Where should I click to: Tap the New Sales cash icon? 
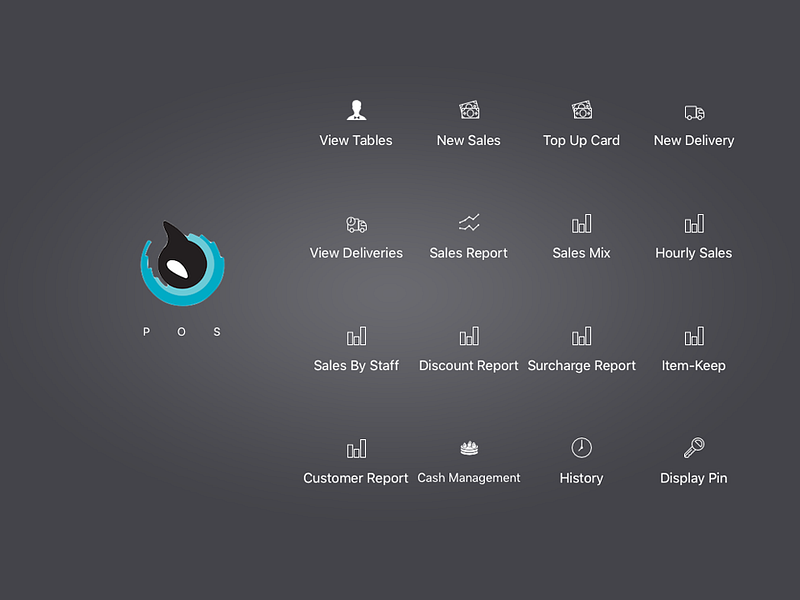[x=469, y=110]
